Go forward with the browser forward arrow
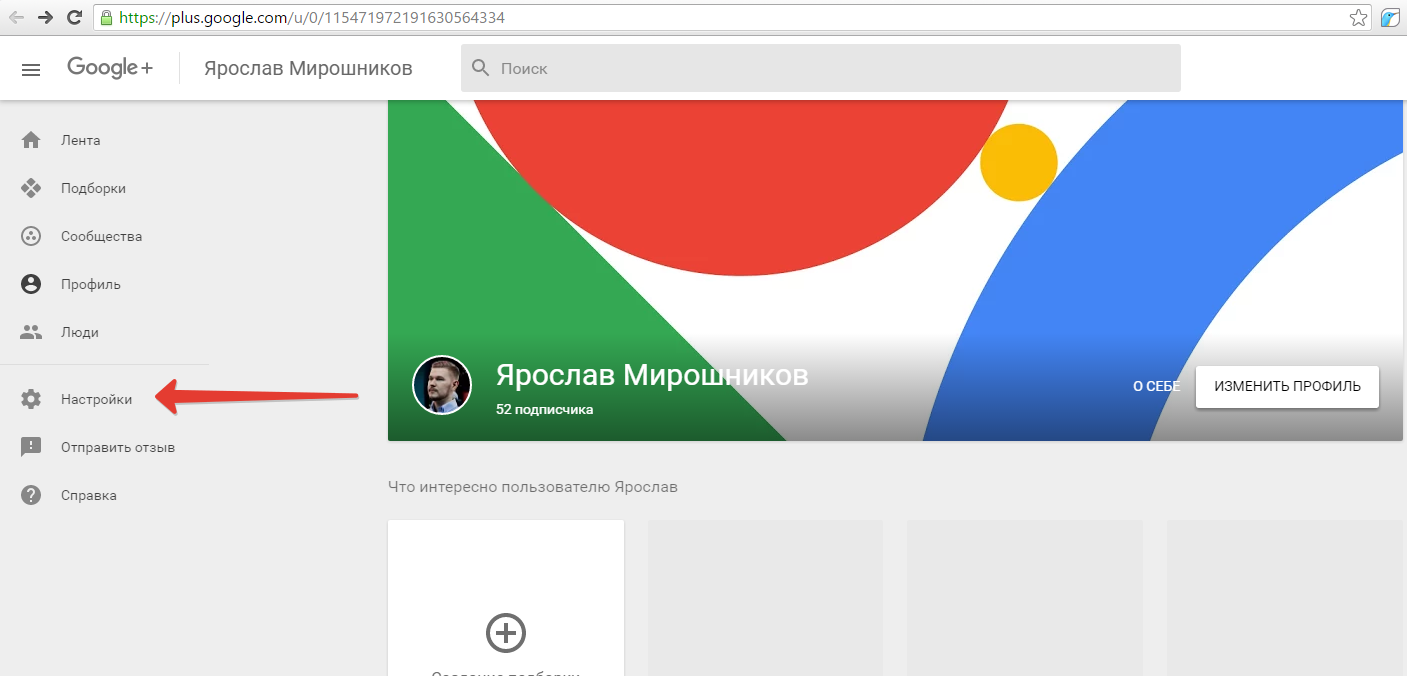 click(45, 17)
